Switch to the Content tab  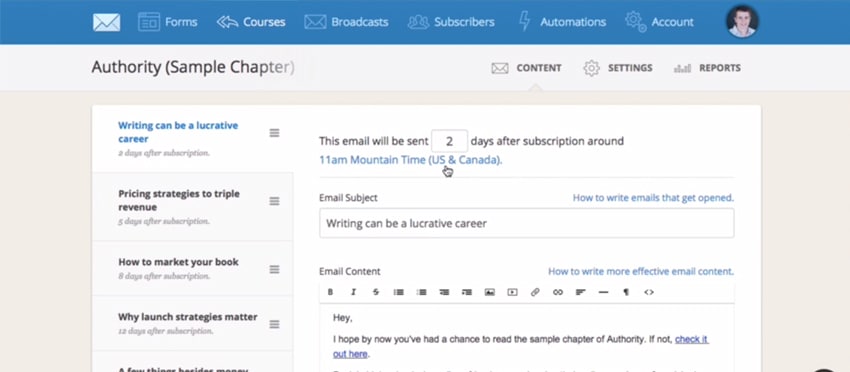pos(526,68)
